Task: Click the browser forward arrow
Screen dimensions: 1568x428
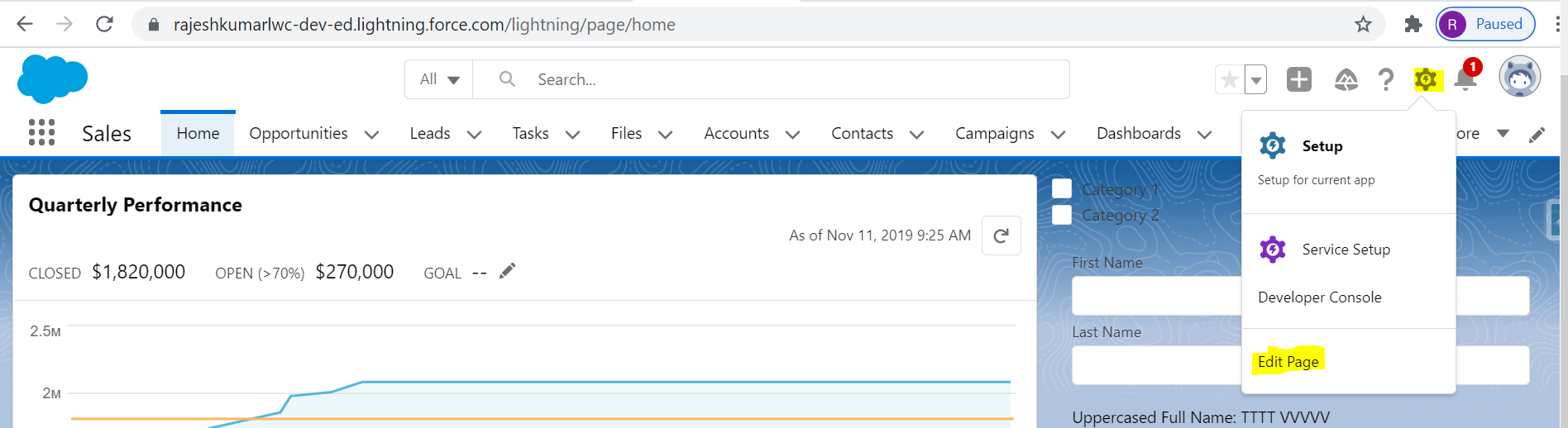Action: (x=65, y=24)
